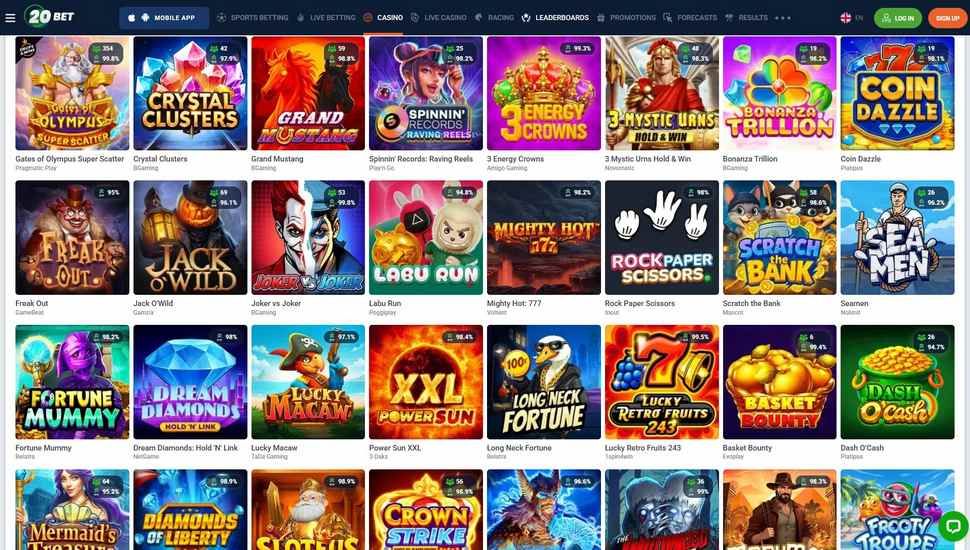Click the orange Sign Up button
The width and height of the screenshot is (970, 550).
point(947,18)
